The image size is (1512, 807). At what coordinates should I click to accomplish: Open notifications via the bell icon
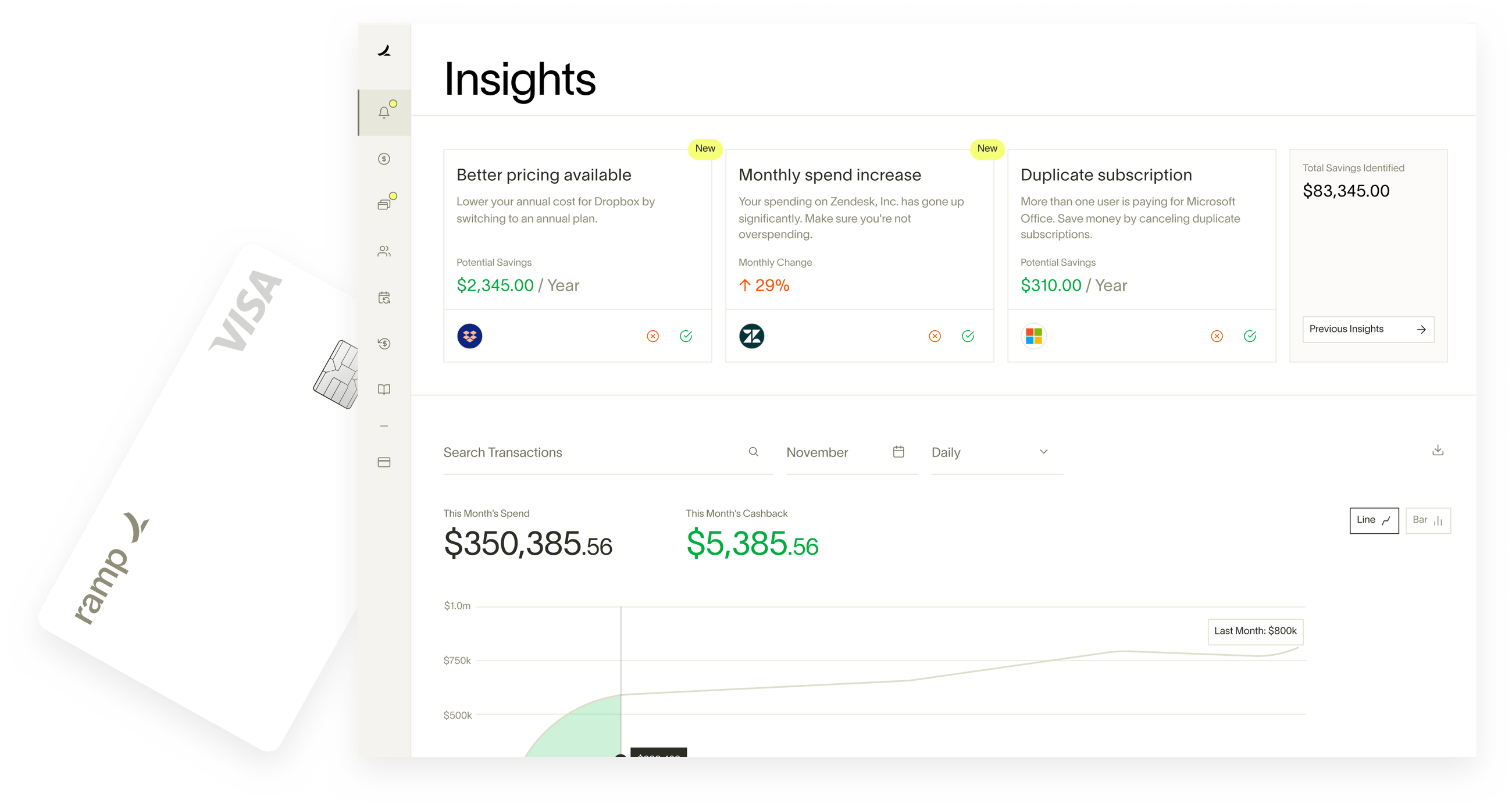coord(384,112)
